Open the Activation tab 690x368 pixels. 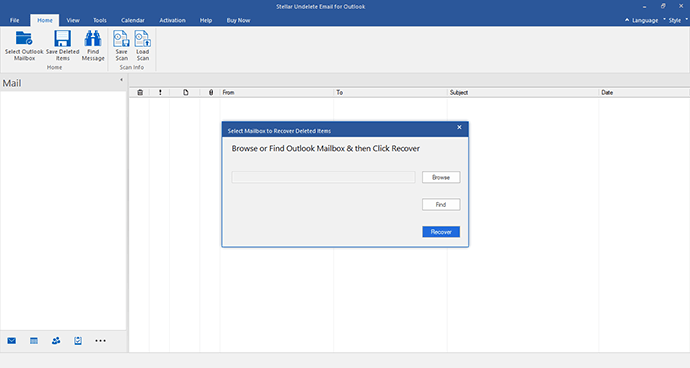pyautogui.click(x=172, y=20)
